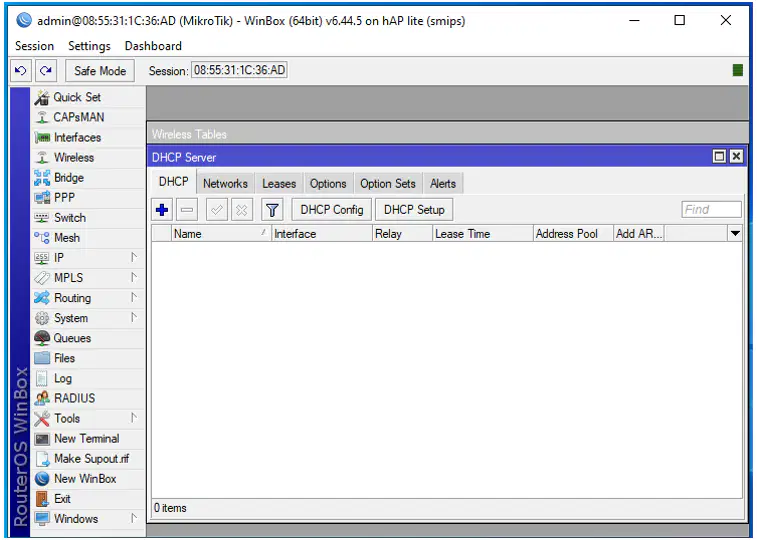Expand the MPLS submenu arrow
Image resolution: width=757 pixels, height=540 pixels.
pyautogui.click(x=134, y=277)
